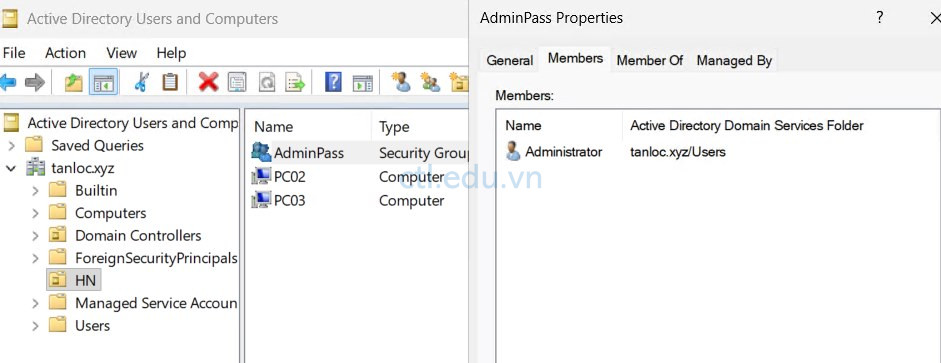The width and height of the screenshot is (941, 363).
Task: Switch to the General tab
Action: tap(510, 61)
